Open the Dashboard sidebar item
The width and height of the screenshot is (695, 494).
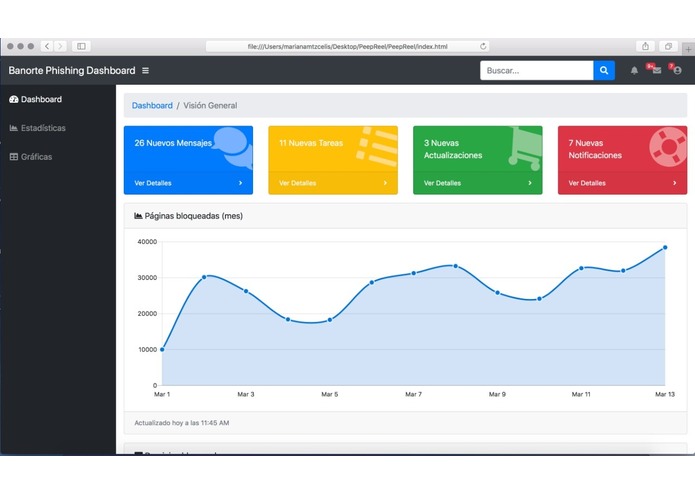point(36,99)
